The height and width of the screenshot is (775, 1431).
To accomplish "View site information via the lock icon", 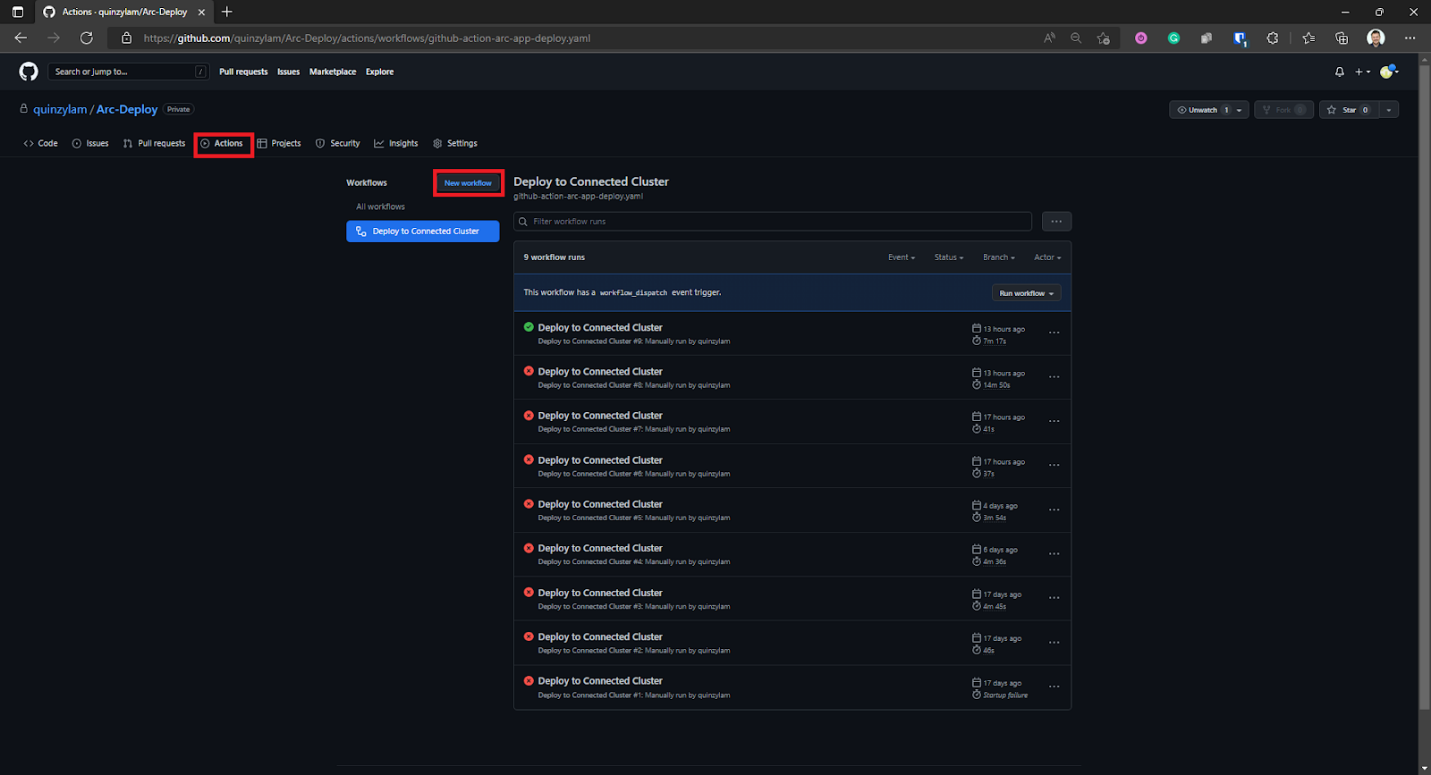I will pos(126,38).
